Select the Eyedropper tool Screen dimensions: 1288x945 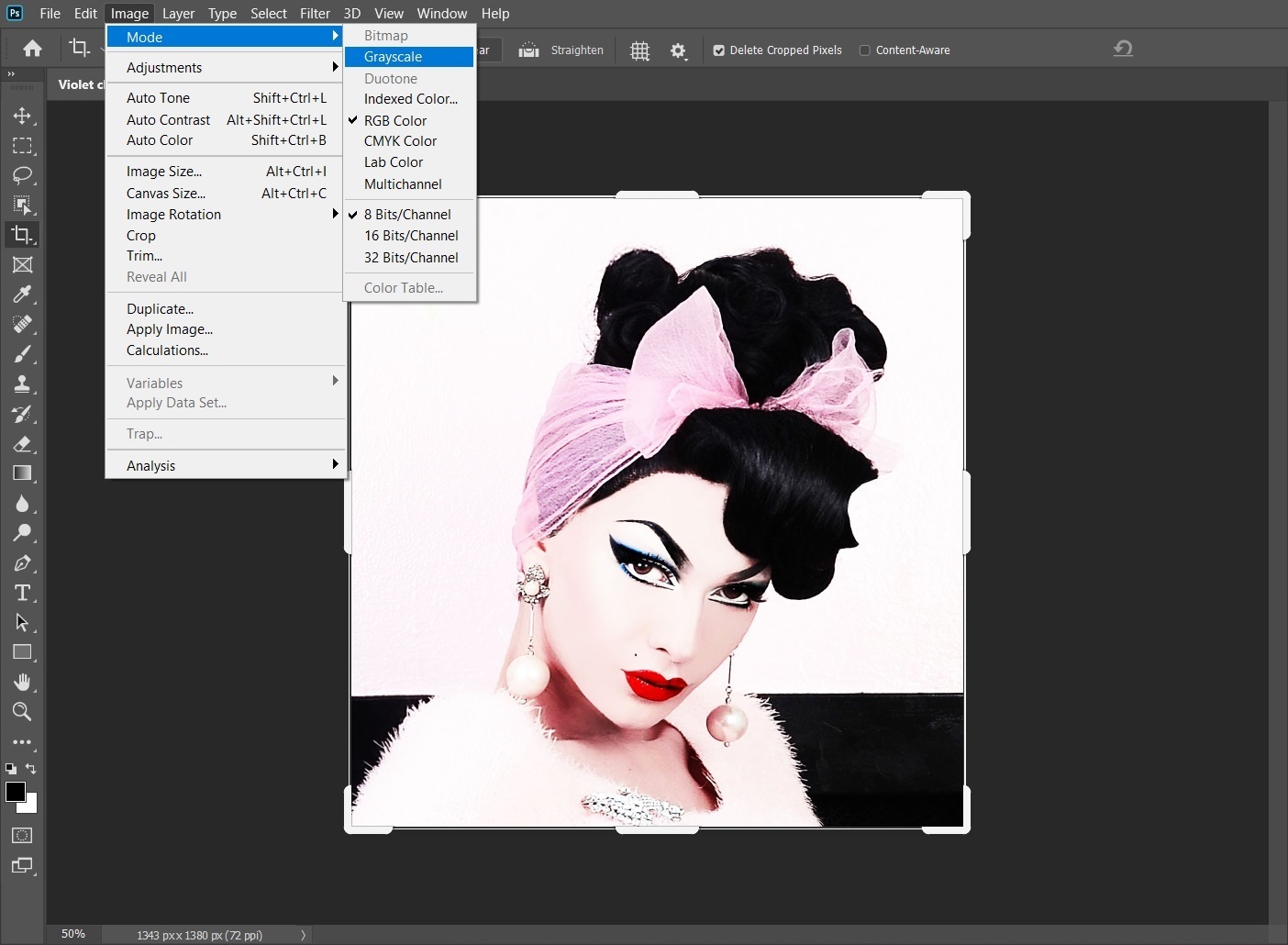tap(22, 295)
